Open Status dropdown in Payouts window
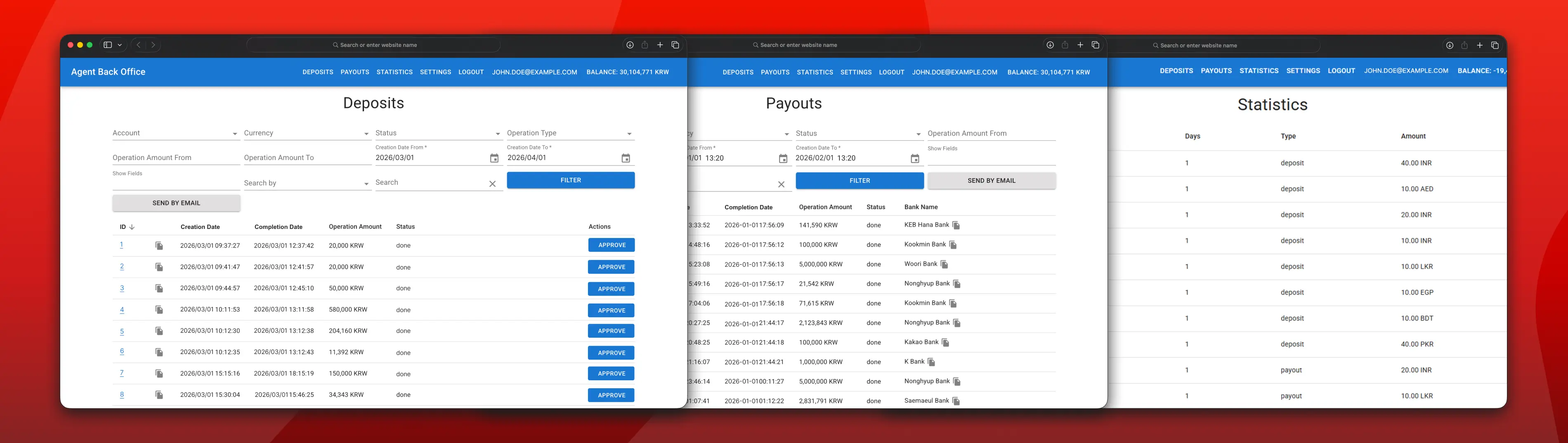This screenshot has height=443, width=1568. (x=859, y=134)
